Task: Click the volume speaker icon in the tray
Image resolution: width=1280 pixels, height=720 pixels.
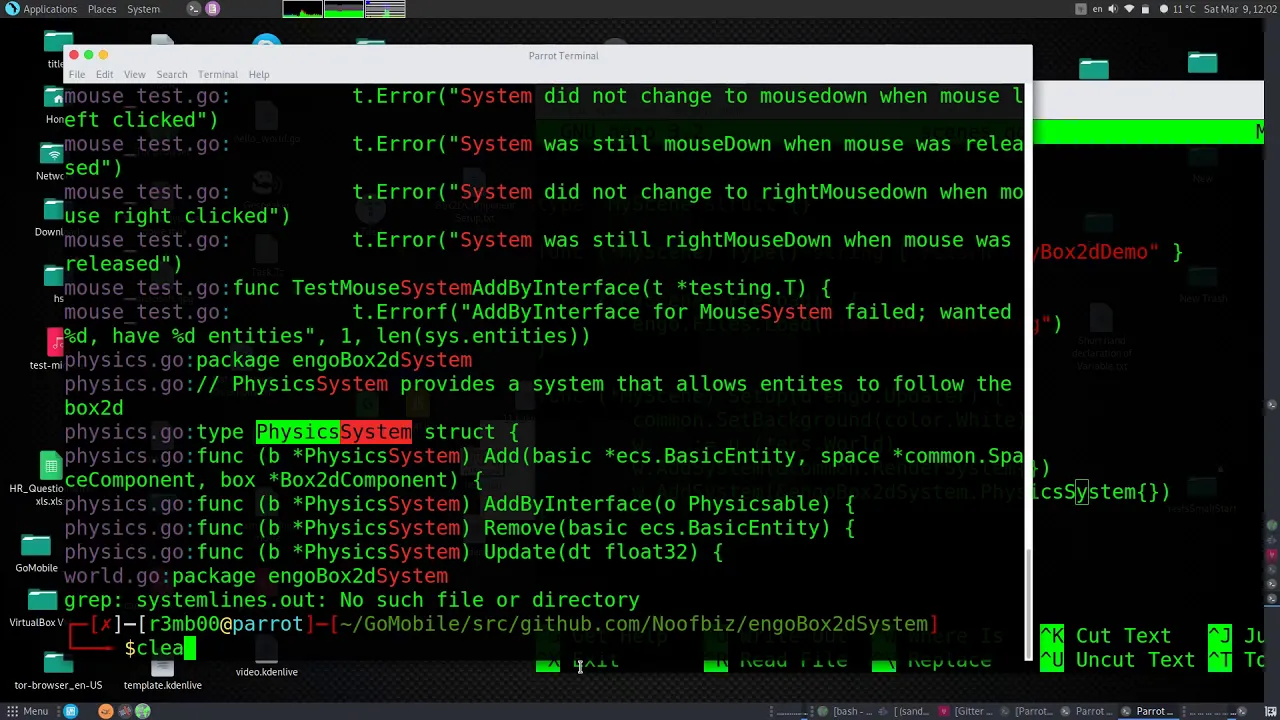Action: point(1113,9)
